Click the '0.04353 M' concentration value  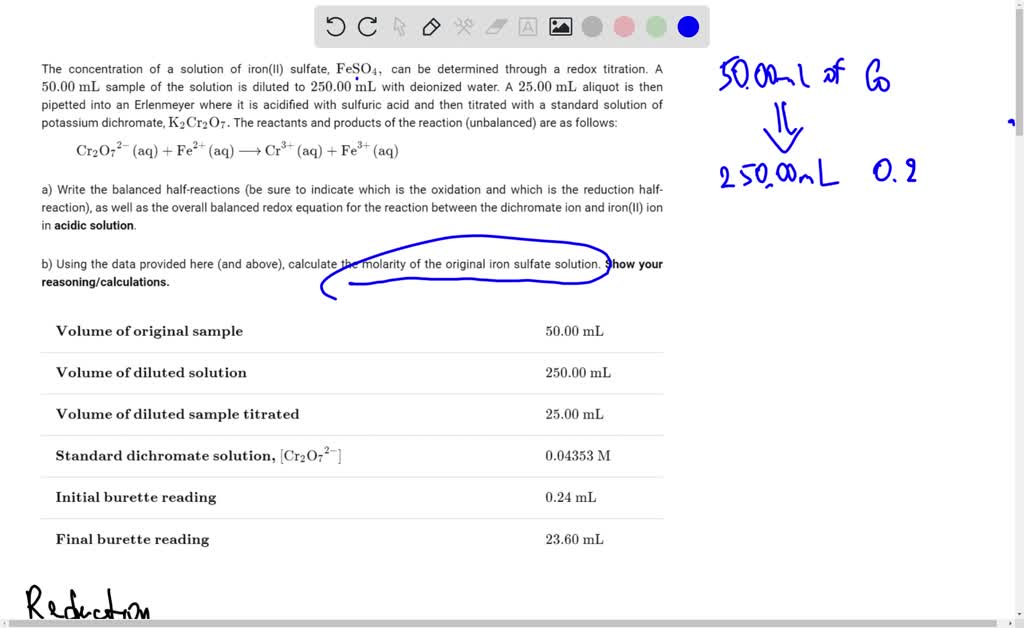[x=577, y=456]
